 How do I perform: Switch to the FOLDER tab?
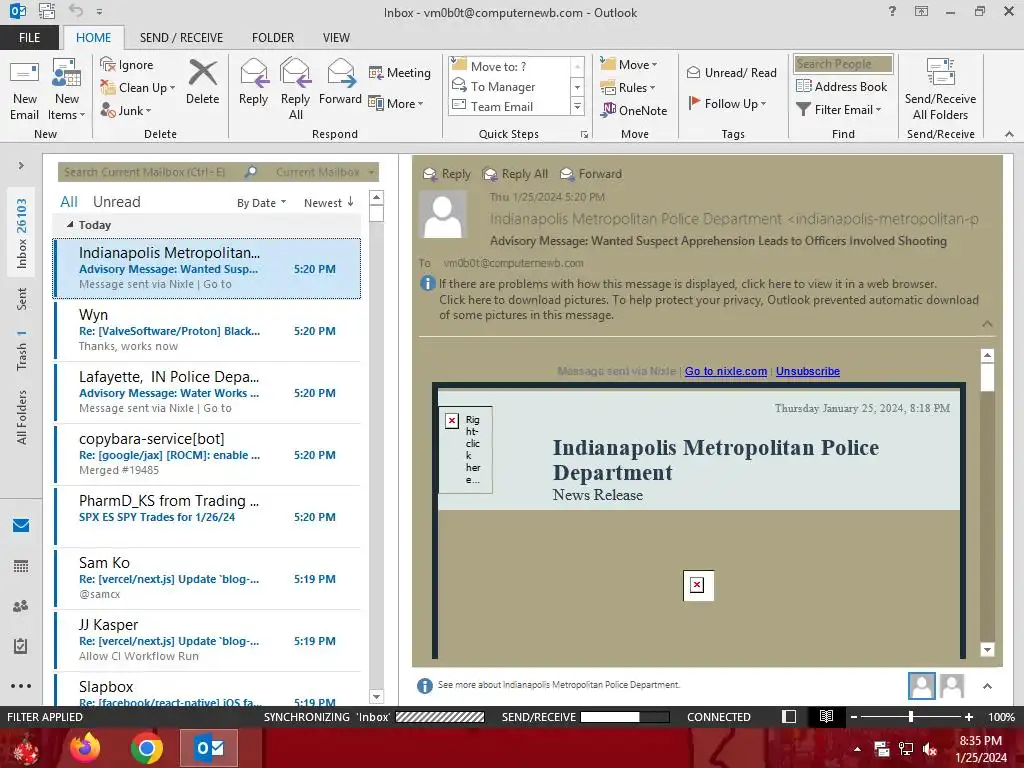click(x=273, y=38)
